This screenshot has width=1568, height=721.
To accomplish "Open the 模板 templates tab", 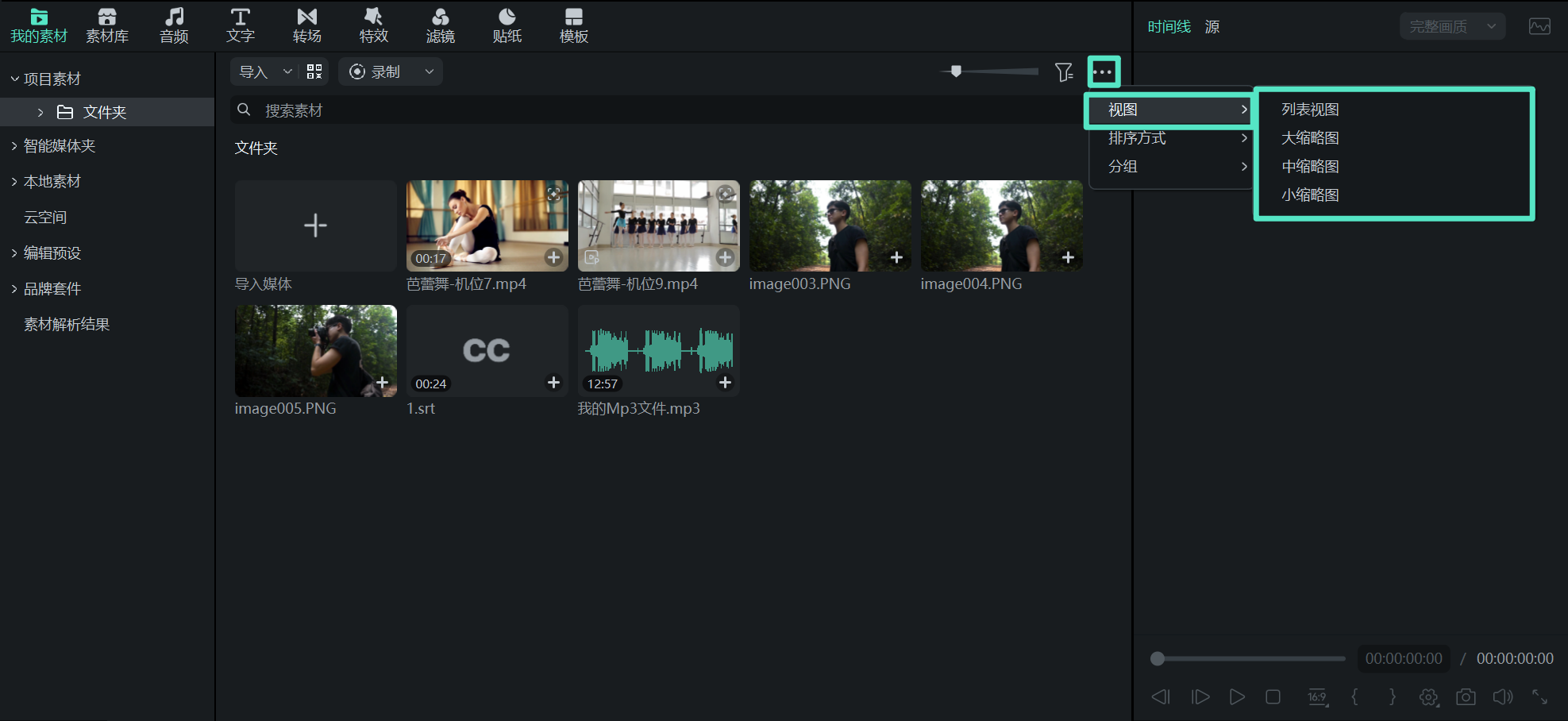I will (574, 26).
